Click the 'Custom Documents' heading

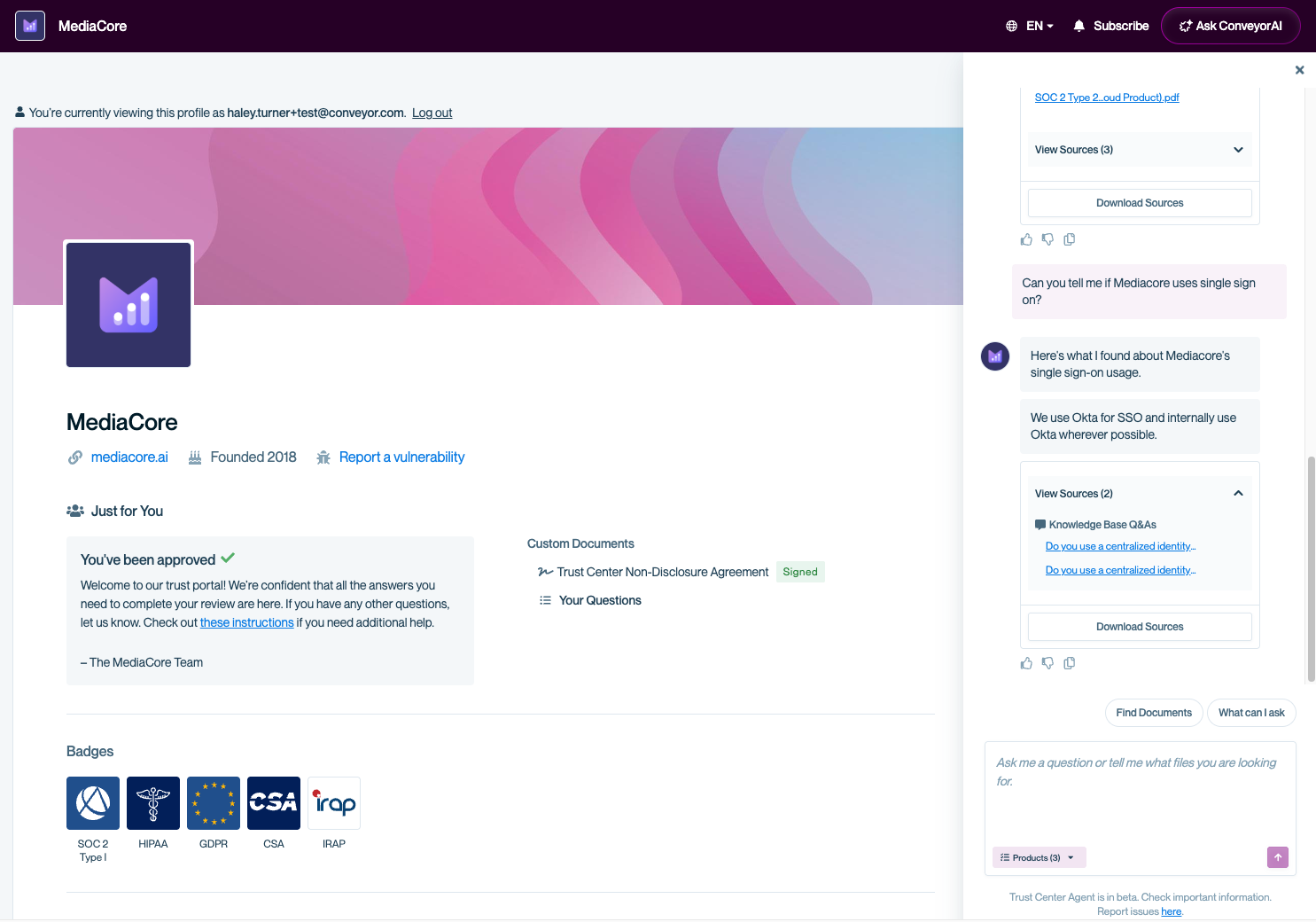580,543
